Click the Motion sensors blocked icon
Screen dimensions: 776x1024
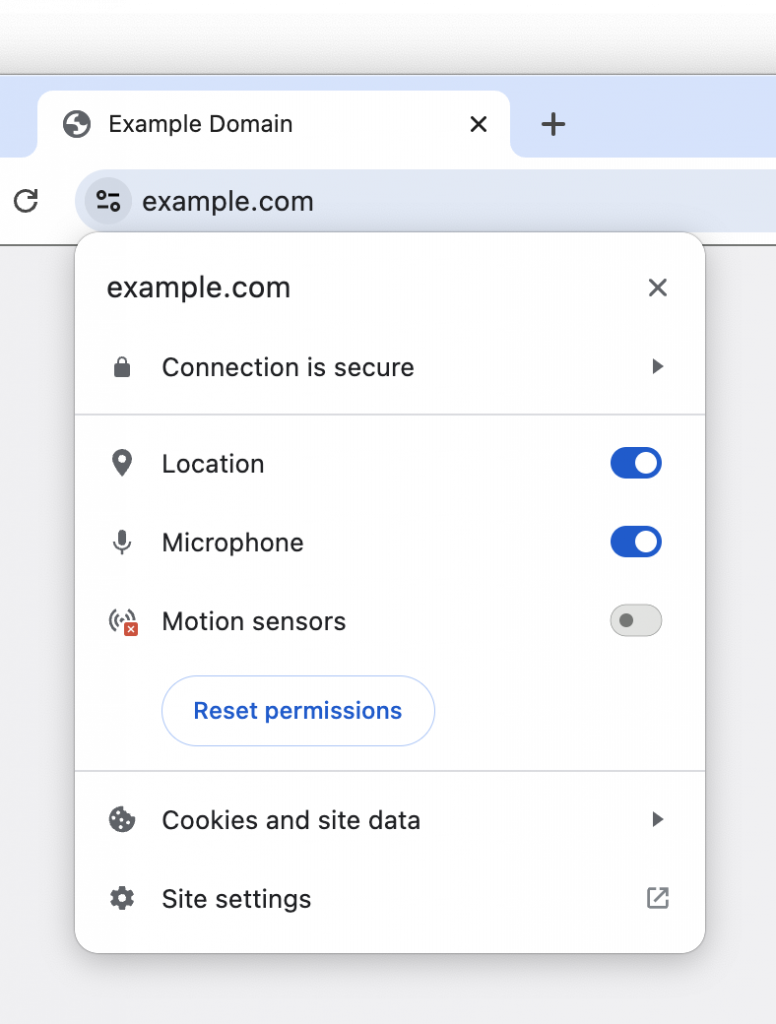pyautogui.click(x=121, y=620)
